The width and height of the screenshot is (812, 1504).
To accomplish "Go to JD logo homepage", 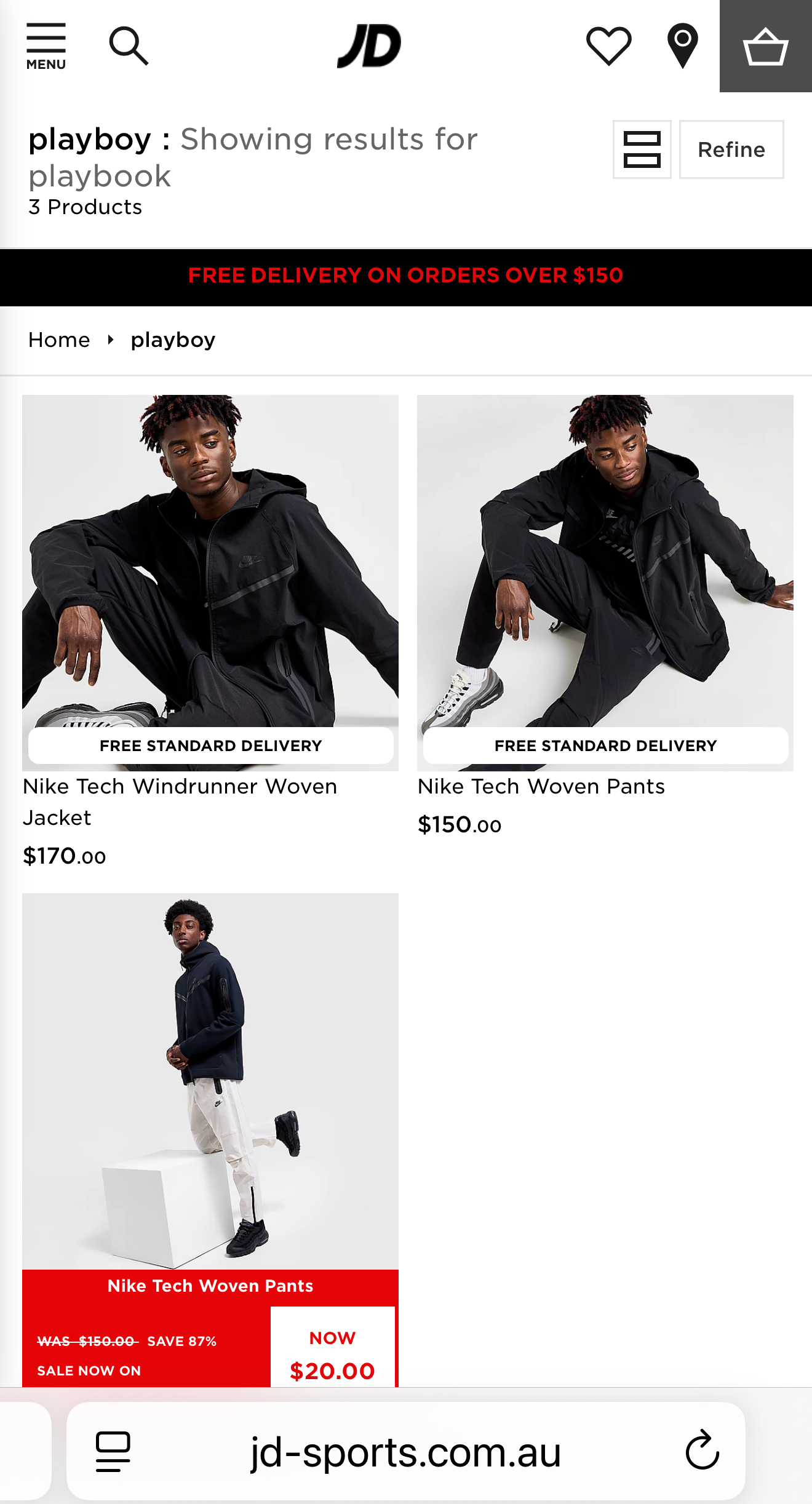I will [x=369, y=46].
